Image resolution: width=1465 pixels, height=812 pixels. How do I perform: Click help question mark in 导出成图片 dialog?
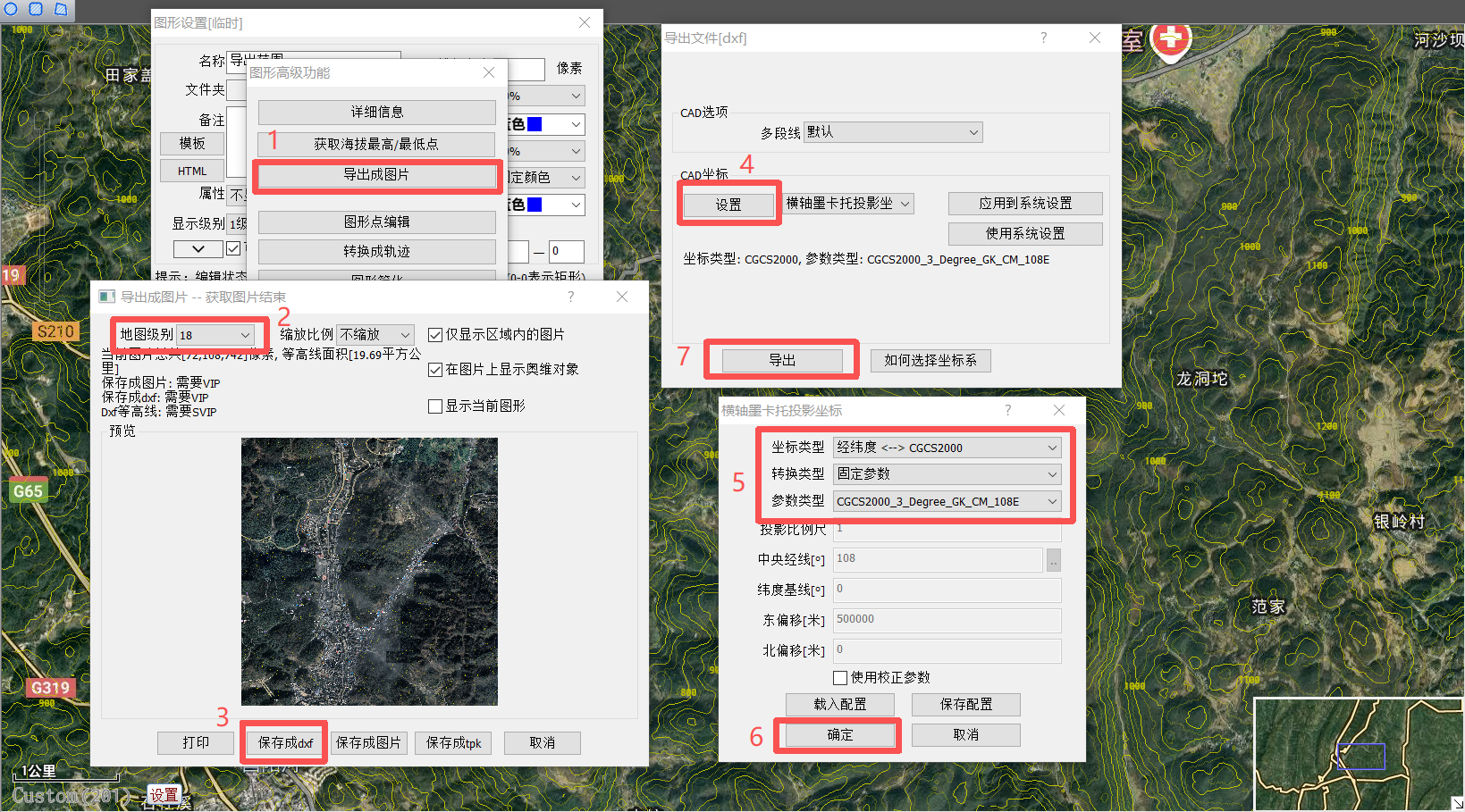point(570,297)
